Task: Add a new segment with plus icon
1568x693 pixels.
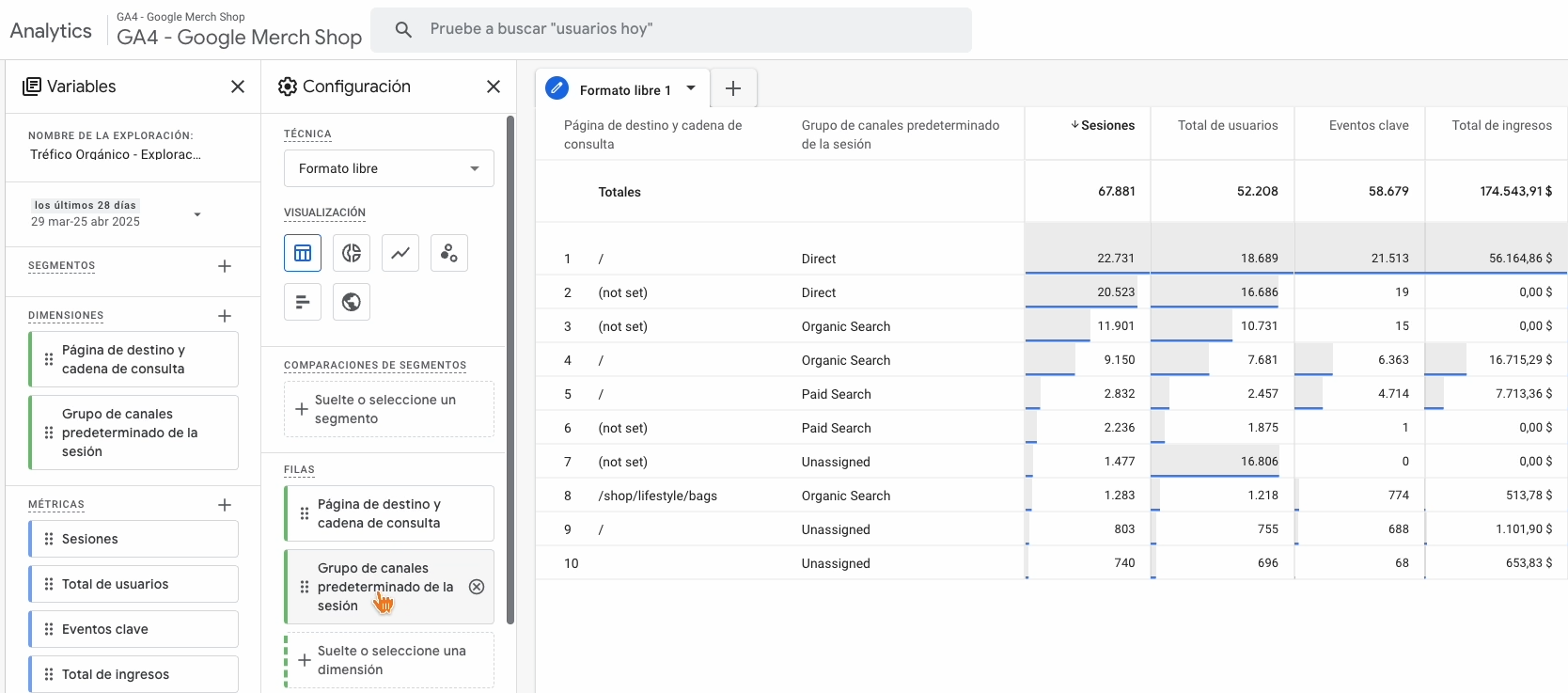Action: [225, 266]
